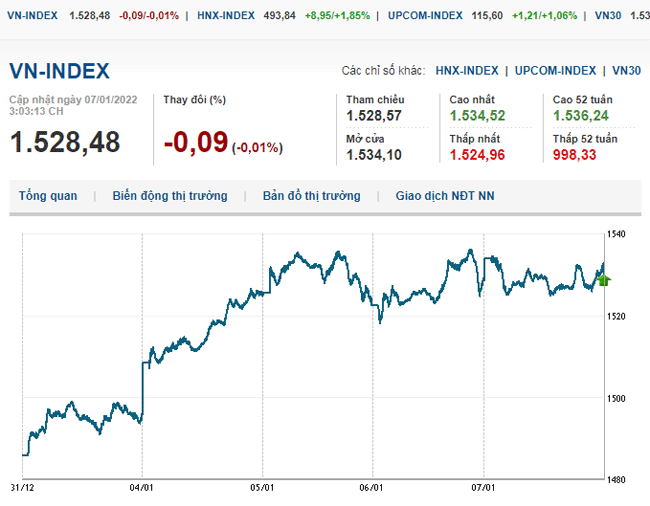
Task: Open the Tổng quan tab
Action: tap(48, 196)
